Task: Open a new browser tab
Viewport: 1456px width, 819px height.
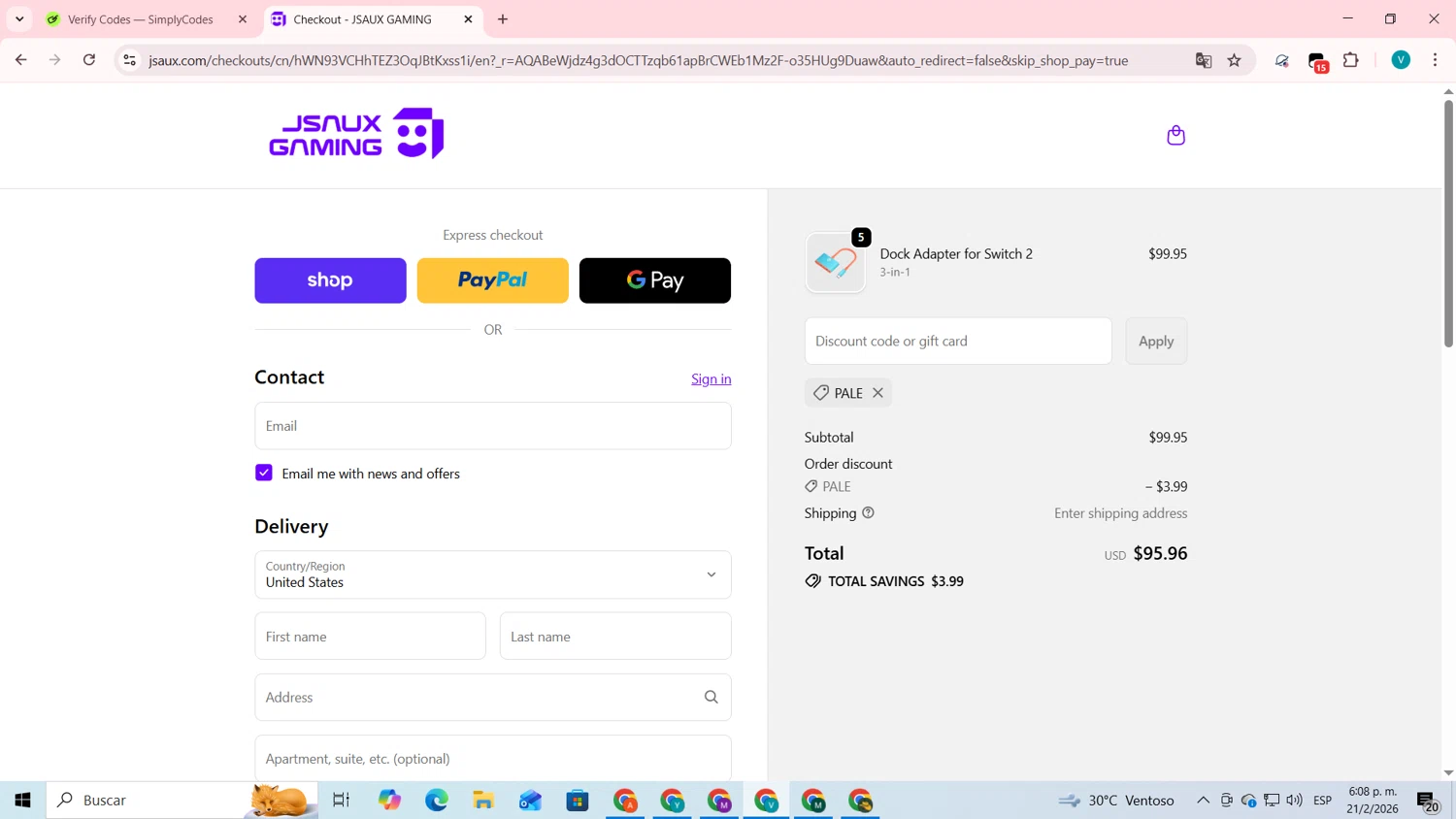Action: tap(503, 19)
